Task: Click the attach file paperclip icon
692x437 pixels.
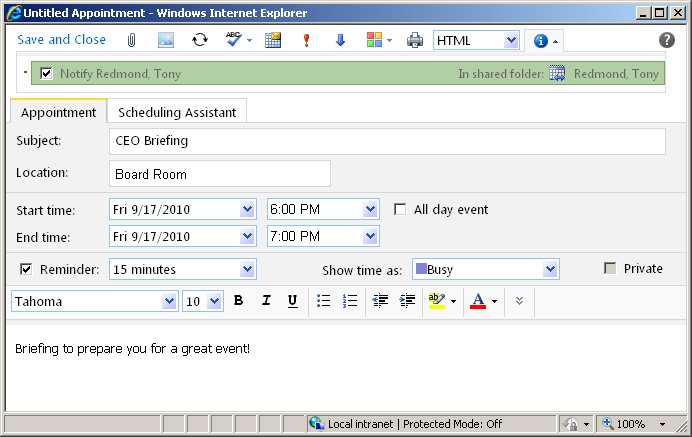Action: (x=130, y=40)
